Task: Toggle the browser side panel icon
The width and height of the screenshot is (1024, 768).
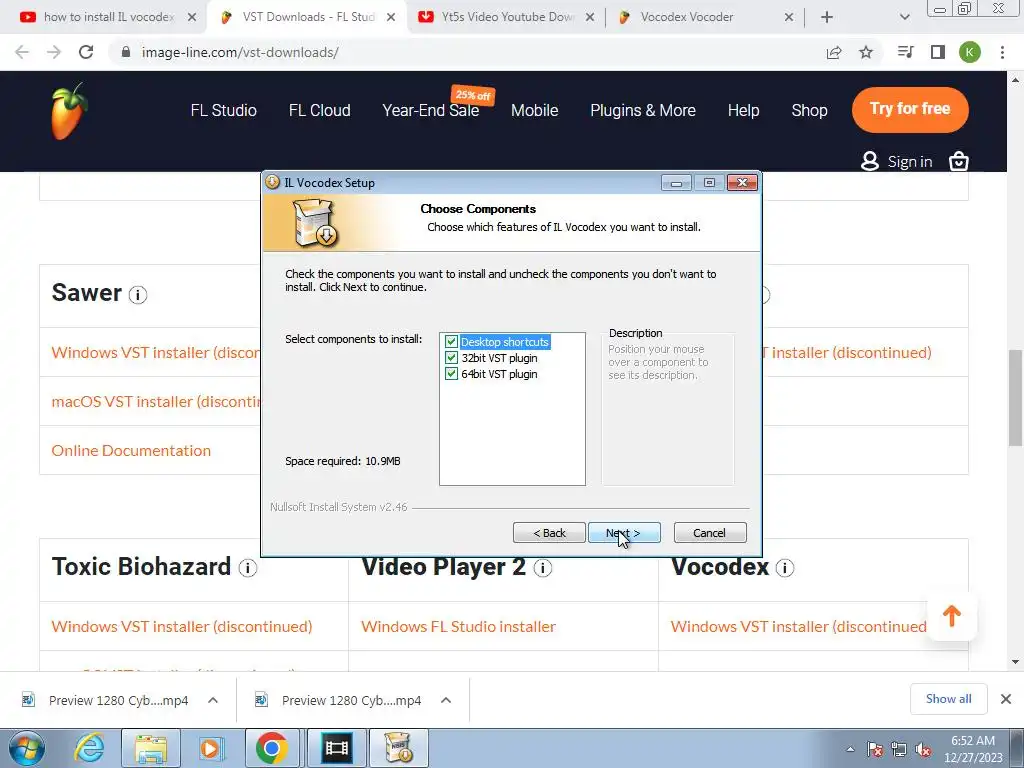Action: coord(938,52)
